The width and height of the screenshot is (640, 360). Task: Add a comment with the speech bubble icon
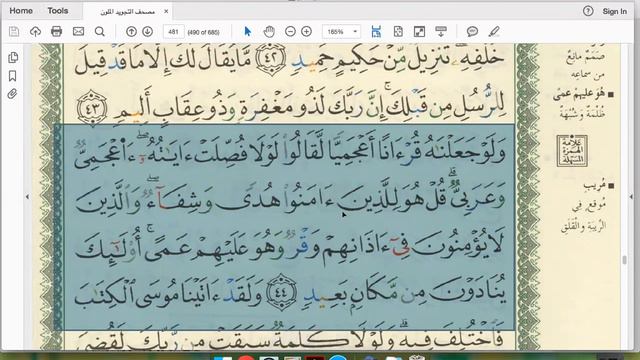pyautogui.click(x=472, y=31)
